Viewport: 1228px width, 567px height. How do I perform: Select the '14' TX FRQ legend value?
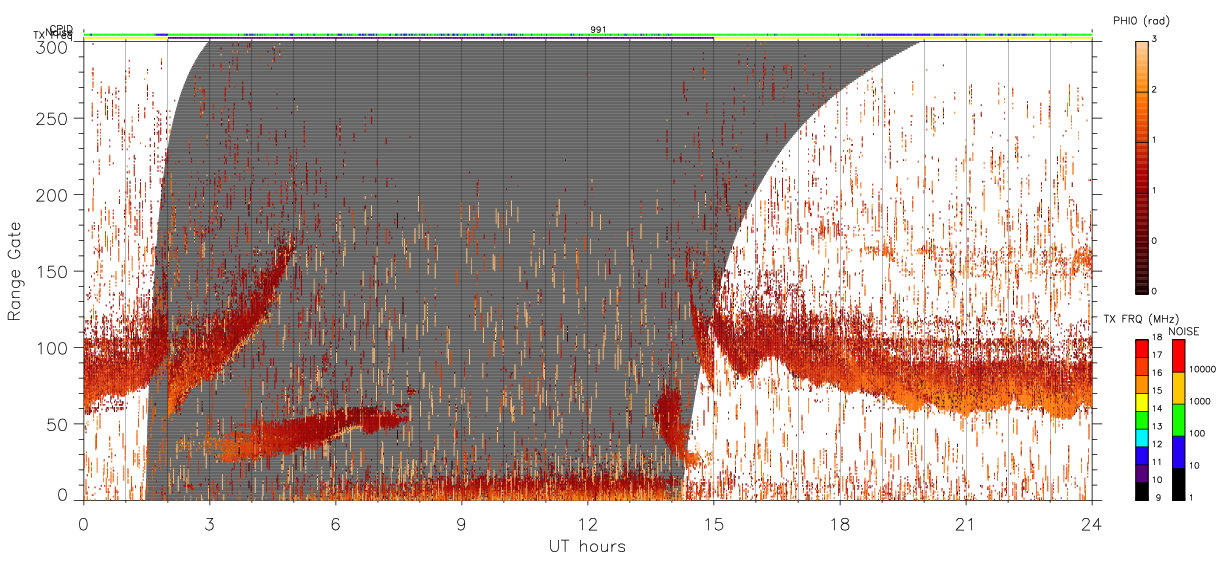tap(1157, 408)
